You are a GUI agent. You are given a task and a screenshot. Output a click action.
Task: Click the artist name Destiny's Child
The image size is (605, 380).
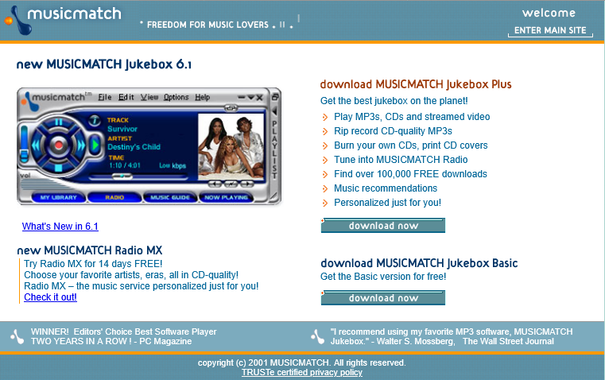pyautogui.click(x=134, y=147)
